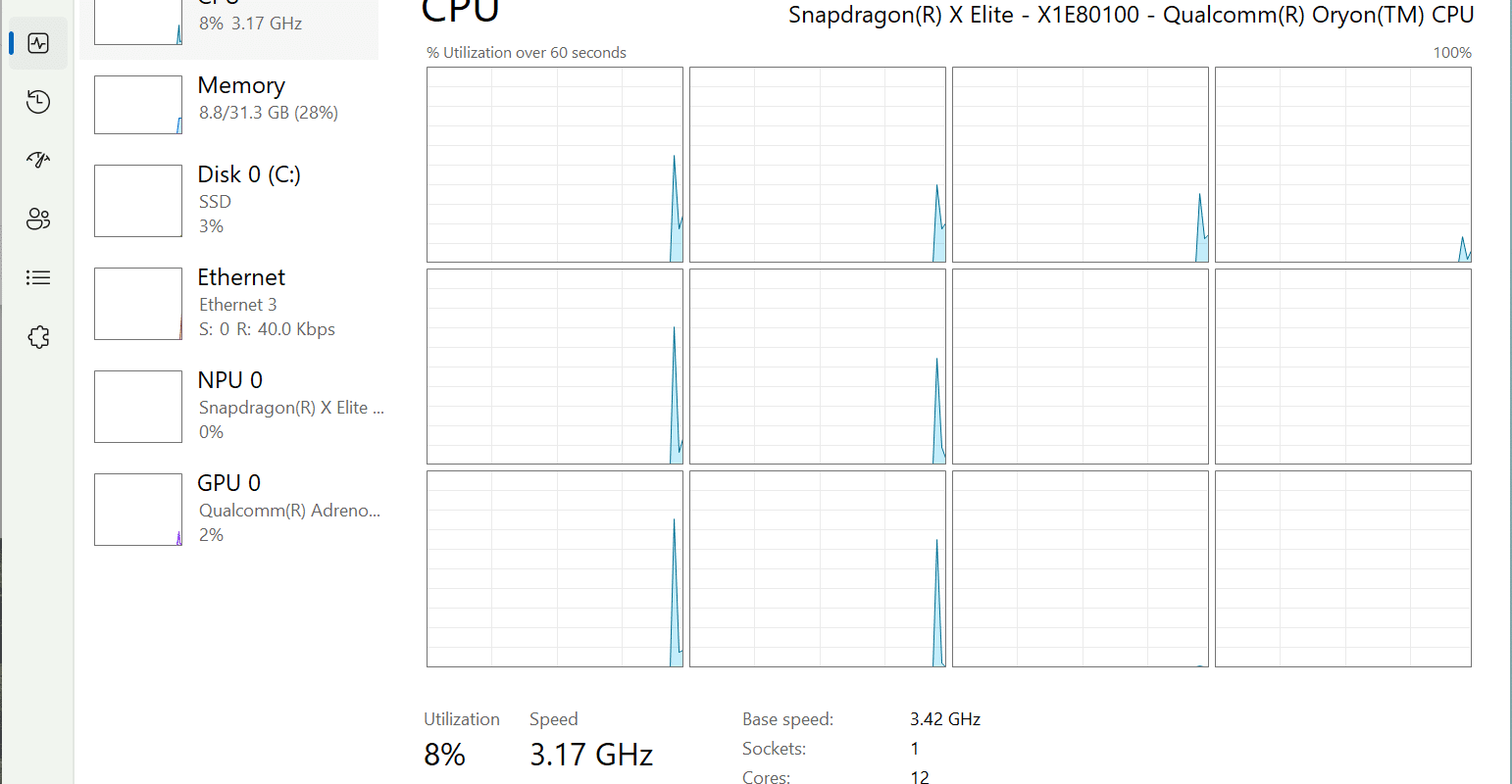This screenshot has width=1512, height=784.
Task: Click the '% Utilization over 60 seconds' label
Action: pos(527,53)
